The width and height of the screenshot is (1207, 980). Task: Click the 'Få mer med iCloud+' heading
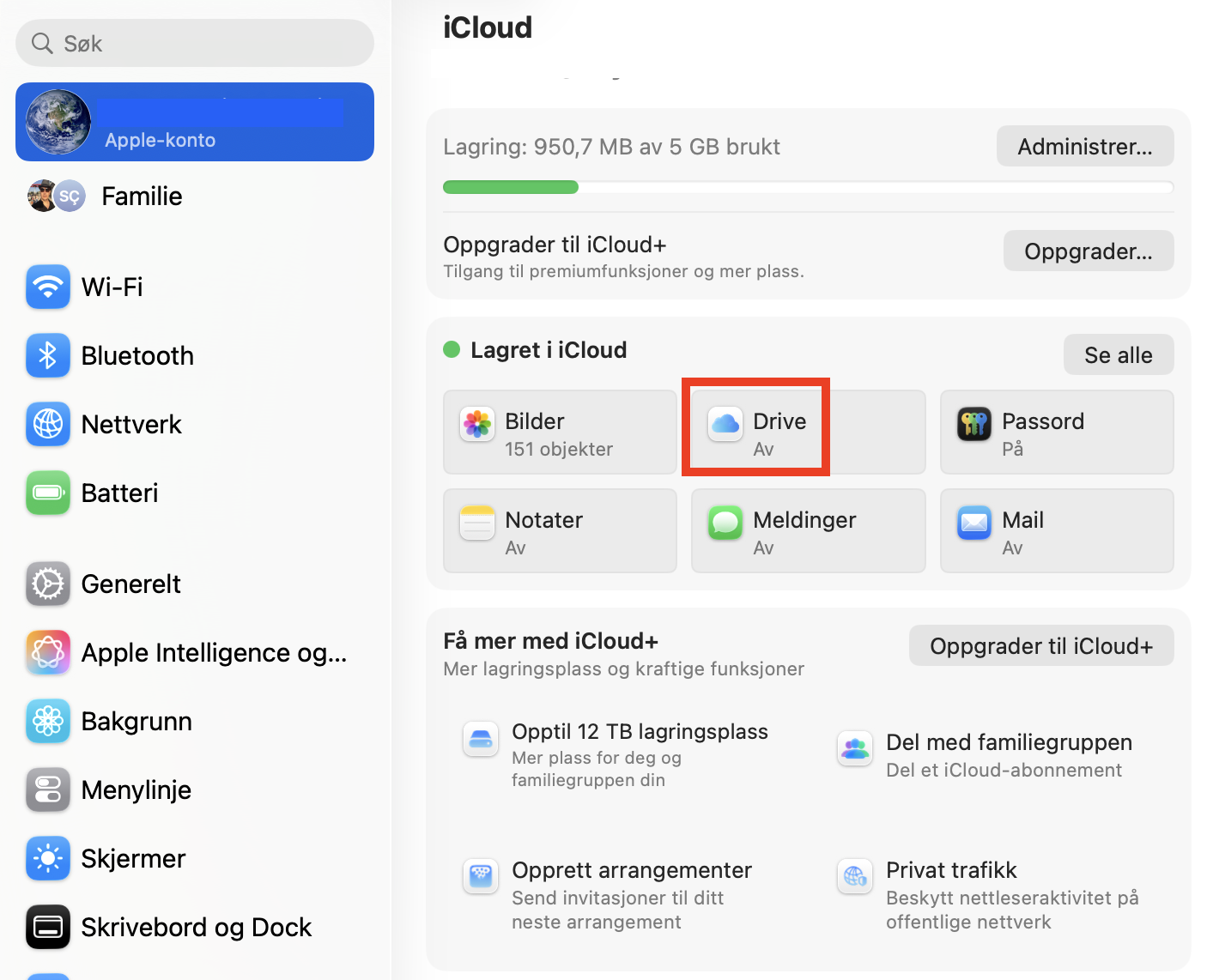tap(550, 641)
